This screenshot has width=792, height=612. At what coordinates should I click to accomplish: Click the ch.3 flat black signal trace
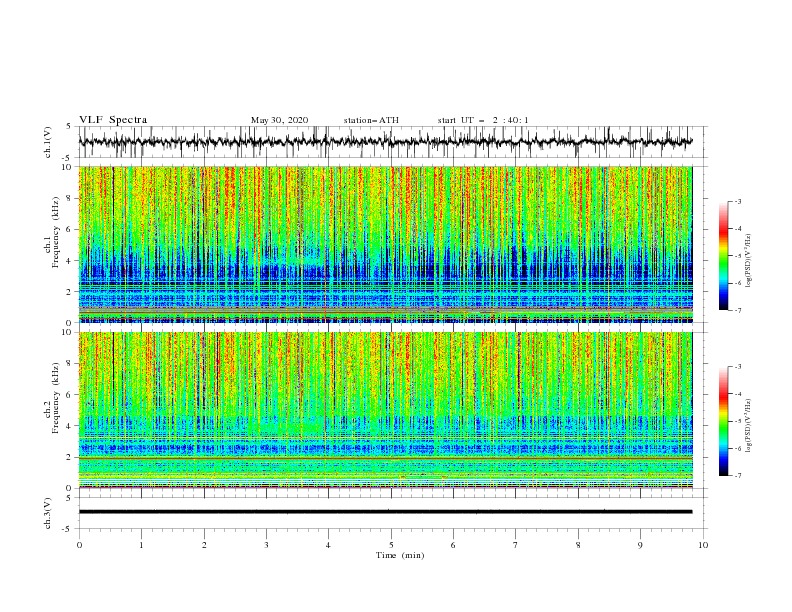385,512
